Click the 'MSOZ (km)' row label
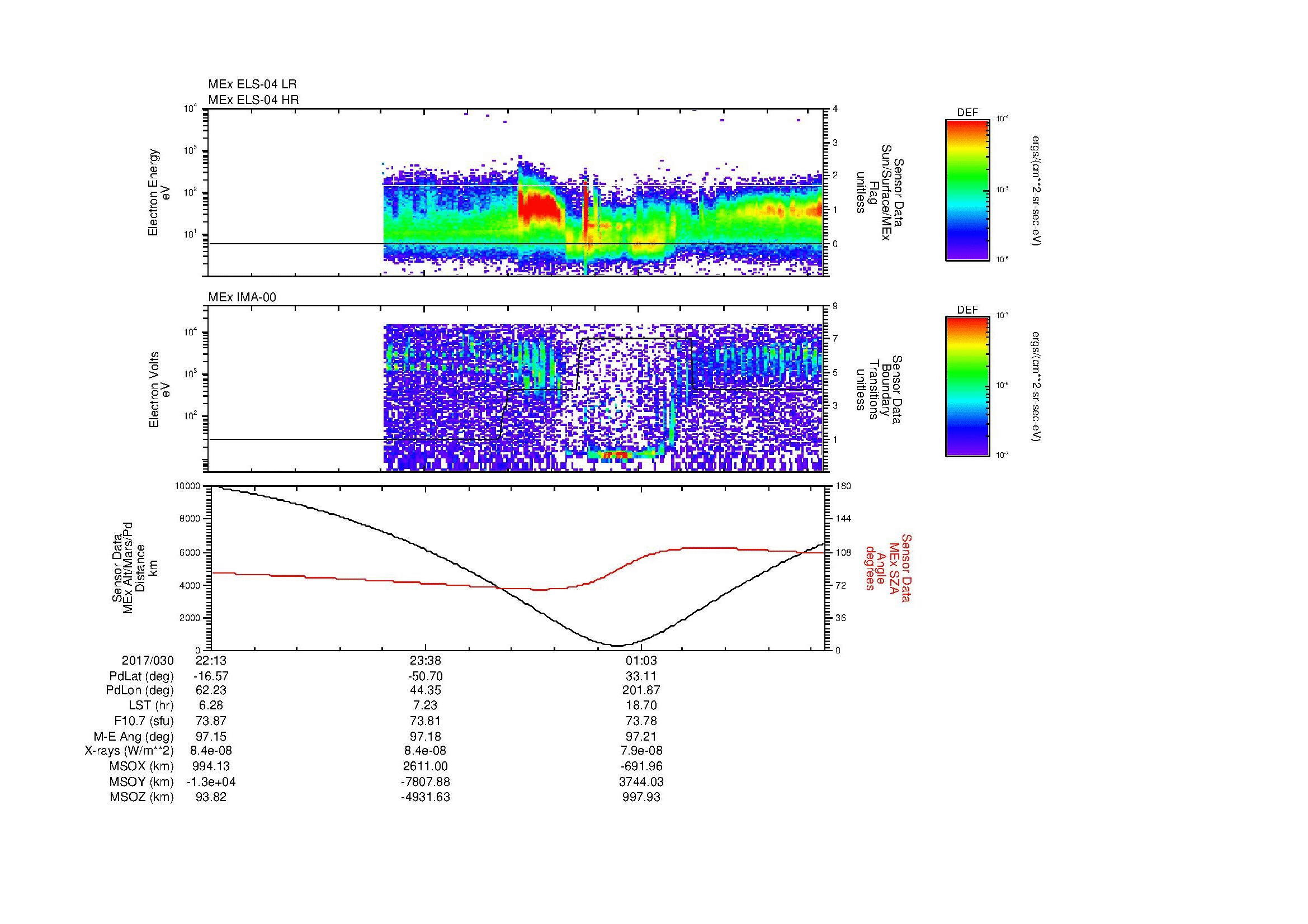1308x924 pixels. click(x=141, y=797)
